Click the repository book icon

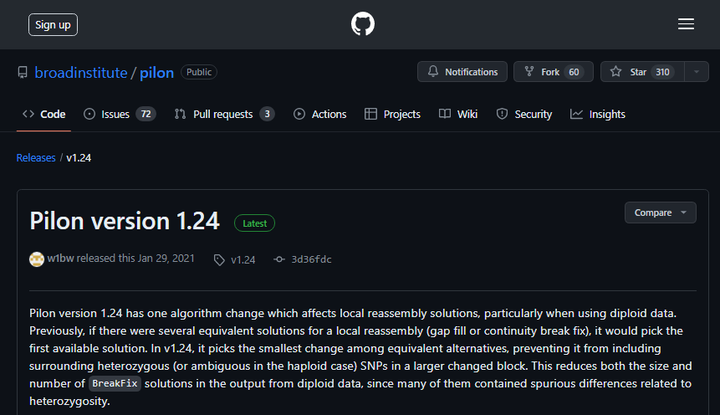click(23, 73)
